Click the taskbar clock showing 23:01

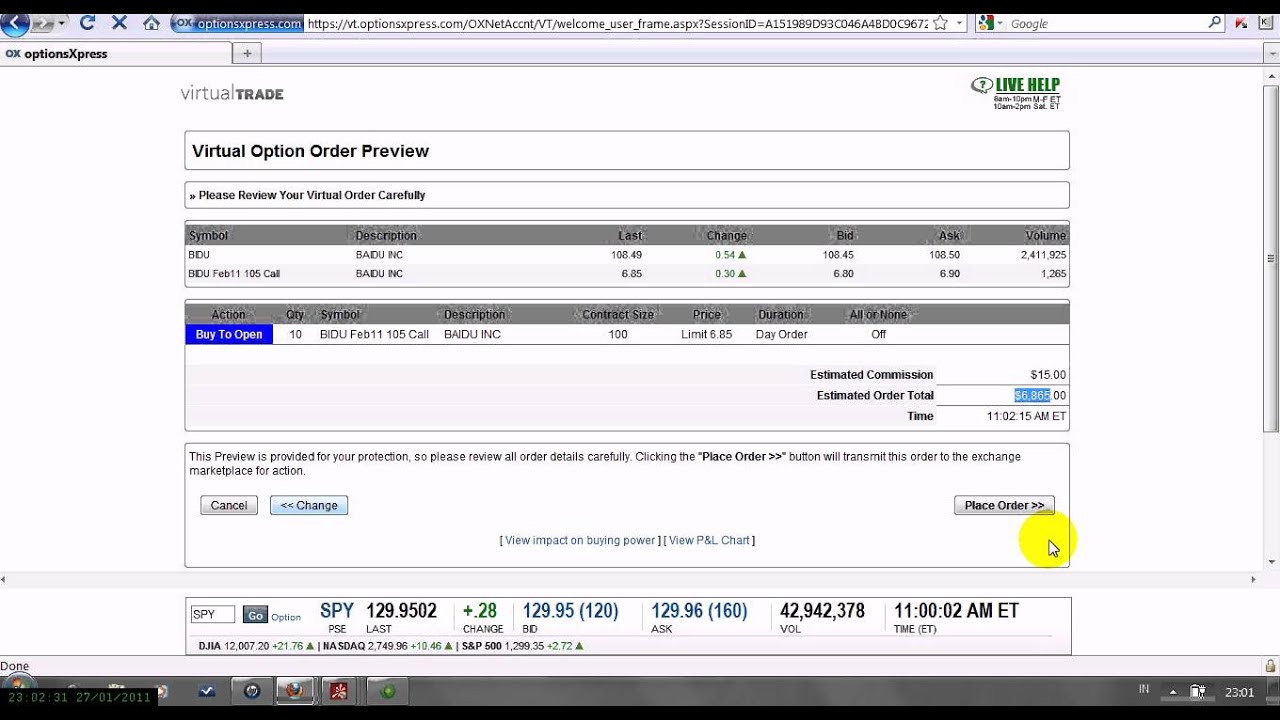1240,691
